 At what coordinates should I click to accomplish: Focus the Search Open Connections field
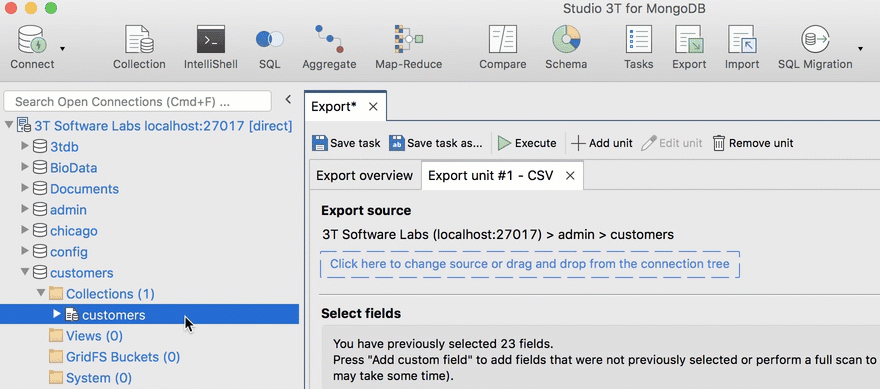coord(138,102)
